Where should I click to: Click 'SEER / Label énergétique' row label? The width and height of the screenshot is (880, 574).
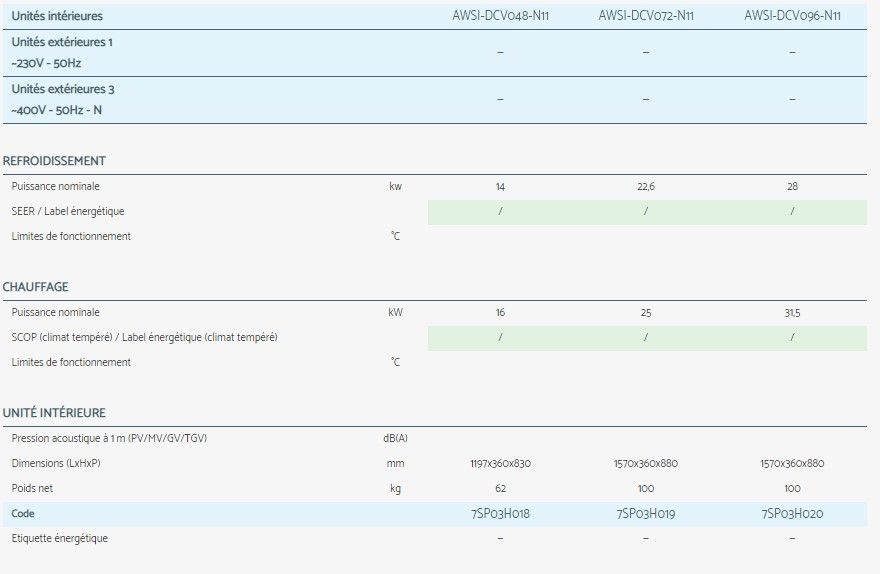click(x=68, y=212)
